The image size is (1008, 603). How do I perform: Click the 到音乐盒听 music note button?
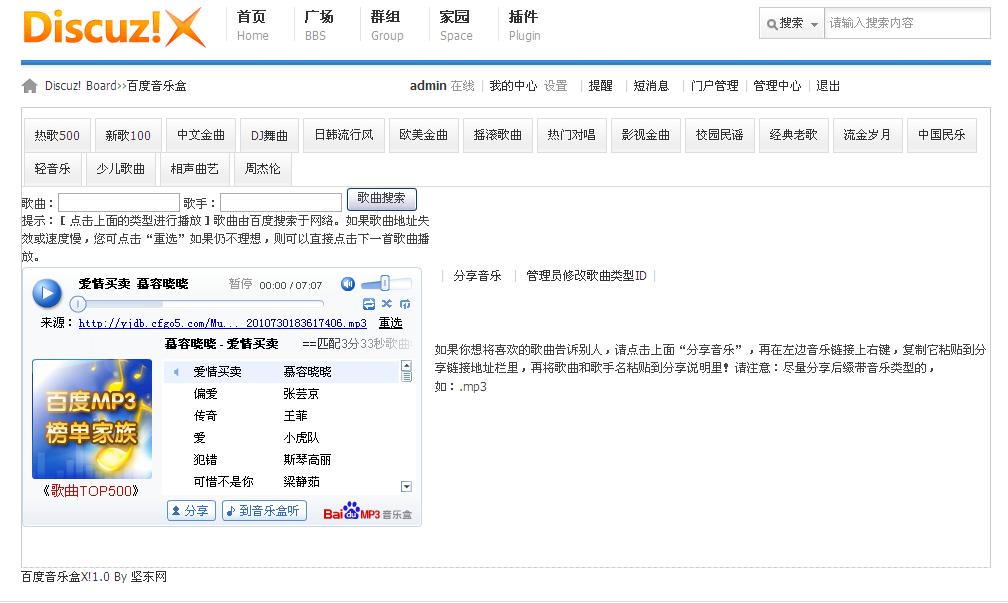262,511
